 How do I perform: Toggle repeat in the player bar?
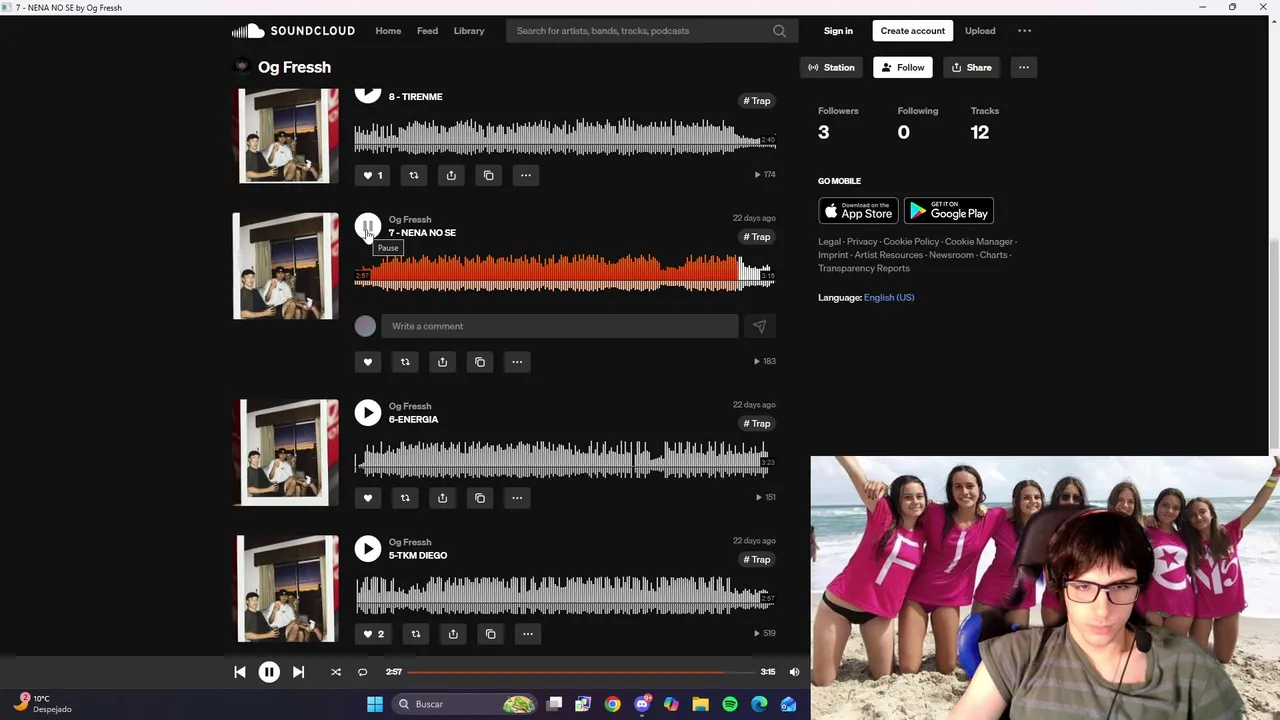[x=362, y=672]
